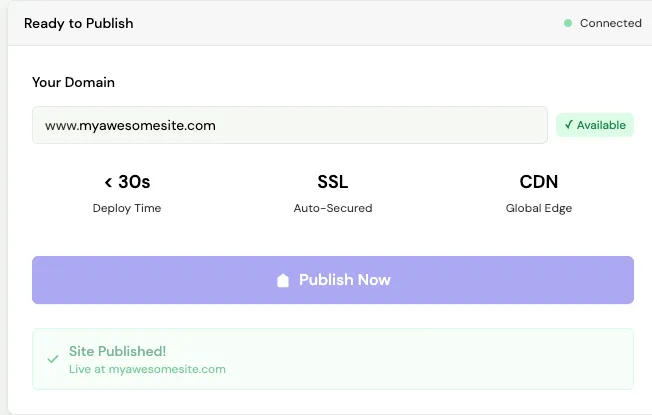The width and height of the screenshot is (652, 415).
Task: Click the Available badge
Action: (x=595, y=125)
